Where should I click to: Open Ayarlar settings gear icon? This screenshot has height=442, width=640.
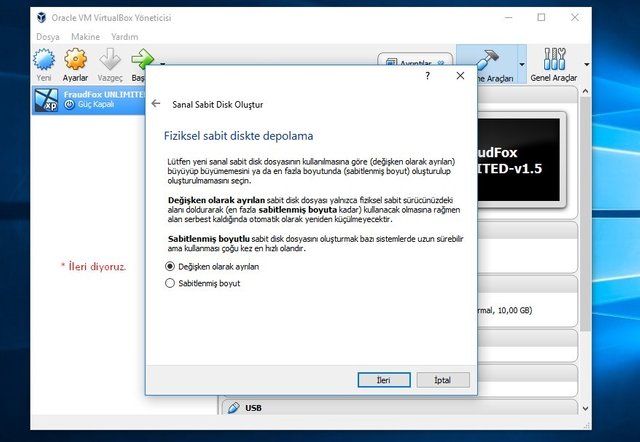click(x=75, y=60)
